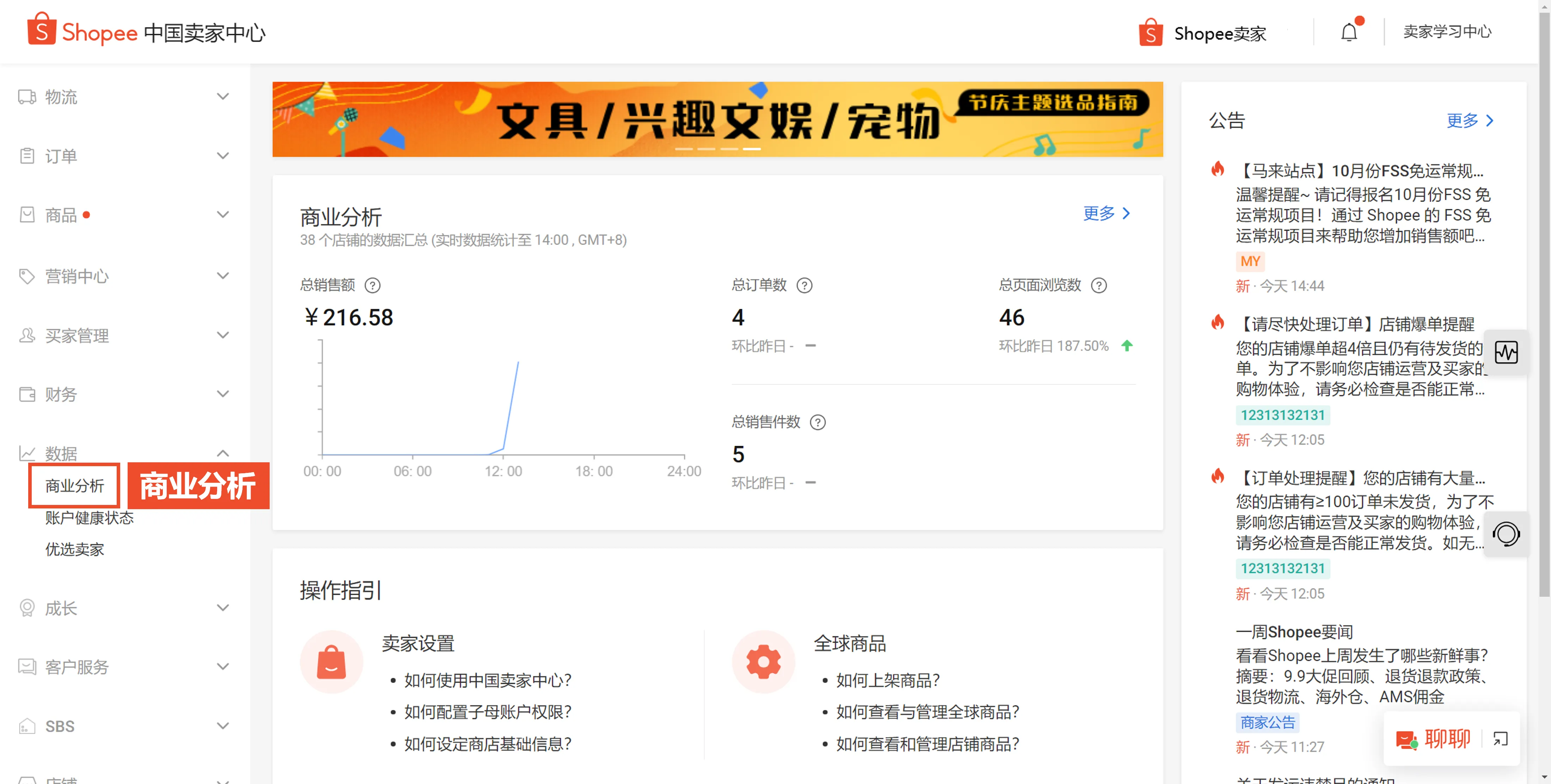The height and width of the screenshot is (784, 1551).
Task: Click the 财务 finance sidebar icon
Action: [26, 394]
